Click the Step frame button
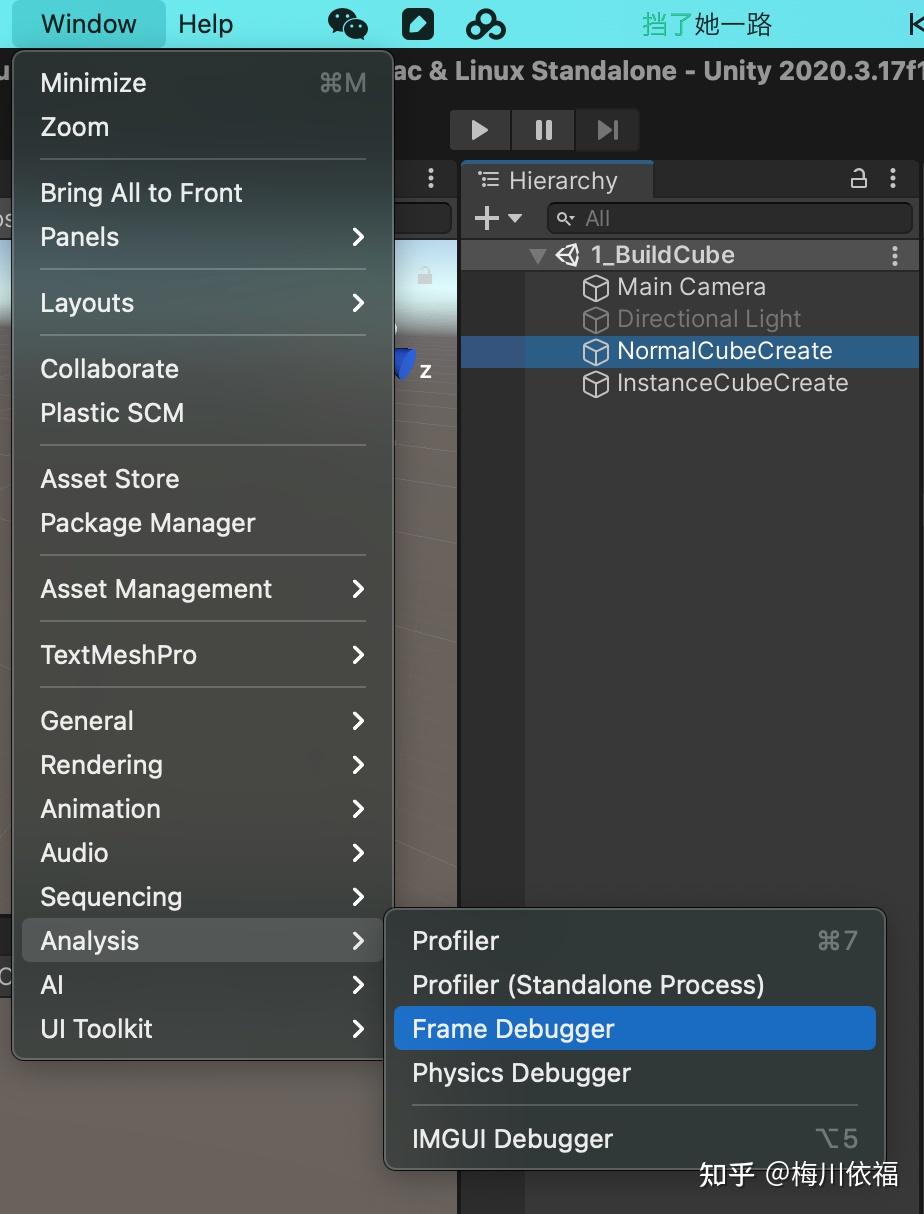The image size is (924, 1214). point(607,130)
